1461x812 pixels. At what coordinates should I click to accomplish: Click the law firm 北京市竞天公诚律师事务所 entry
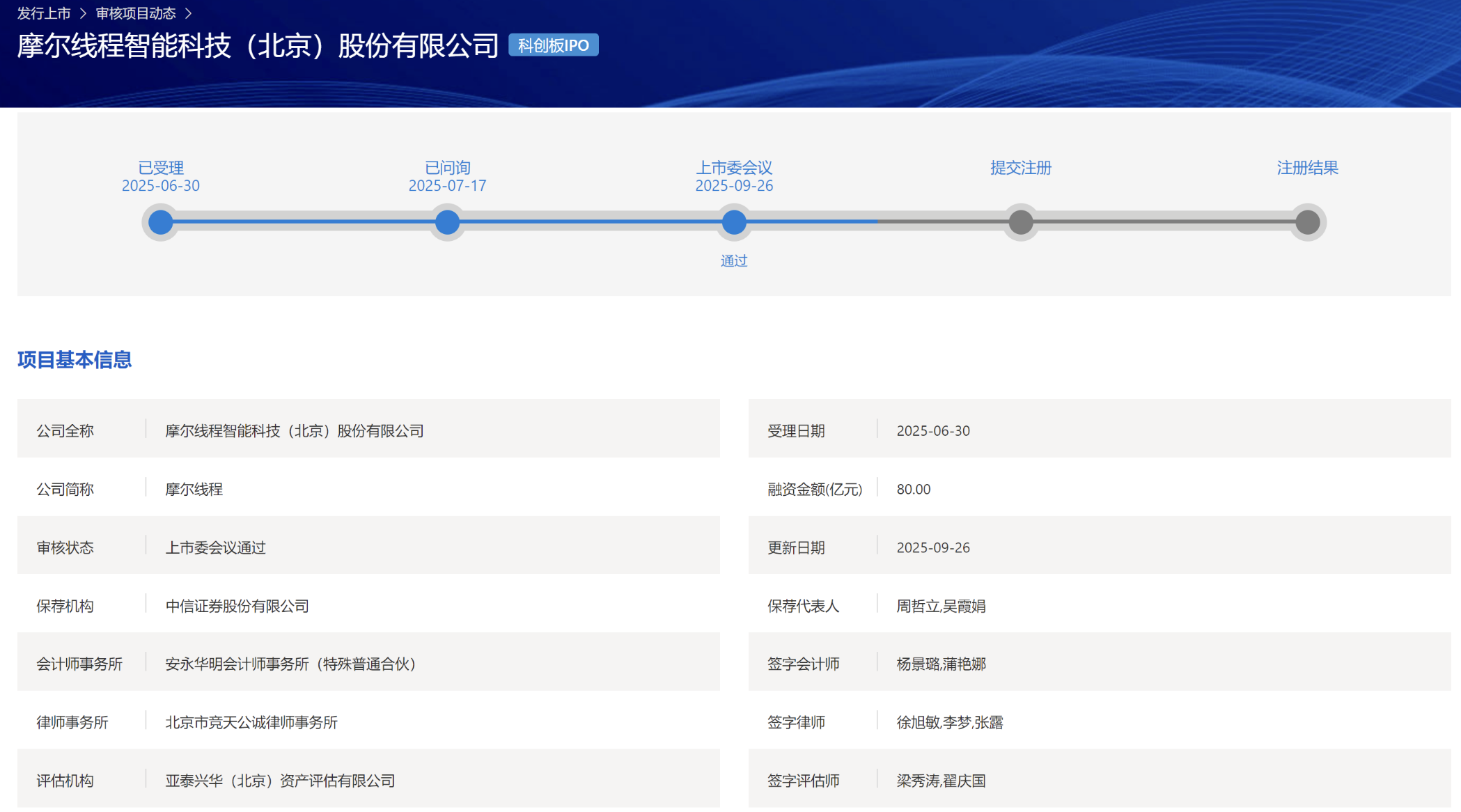(x=251, y=722)
